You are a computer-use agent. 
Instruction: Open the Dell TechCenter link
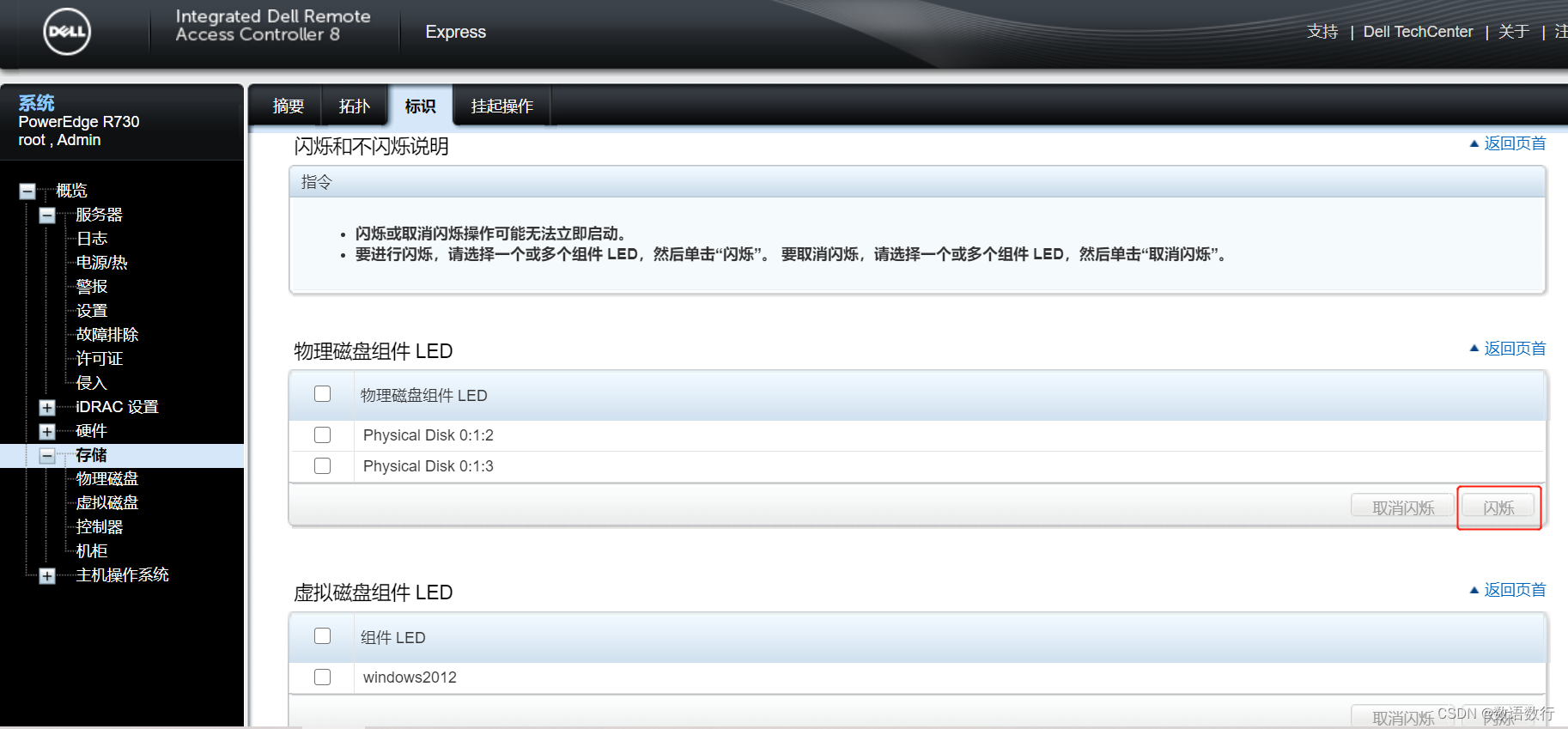(1418, 32)
